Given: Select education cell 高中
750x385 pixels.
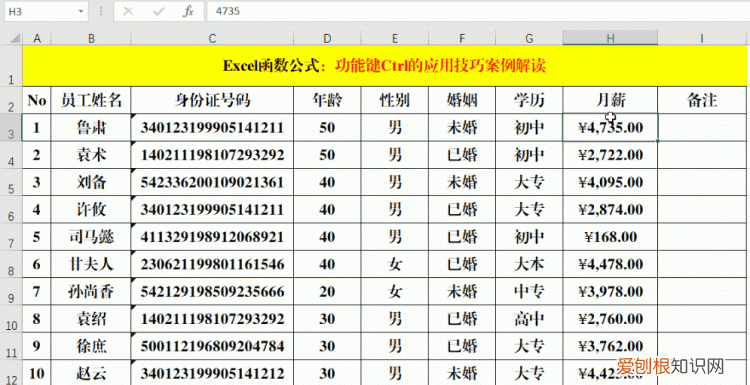Looking at the screenshot, I should point(529,319).
